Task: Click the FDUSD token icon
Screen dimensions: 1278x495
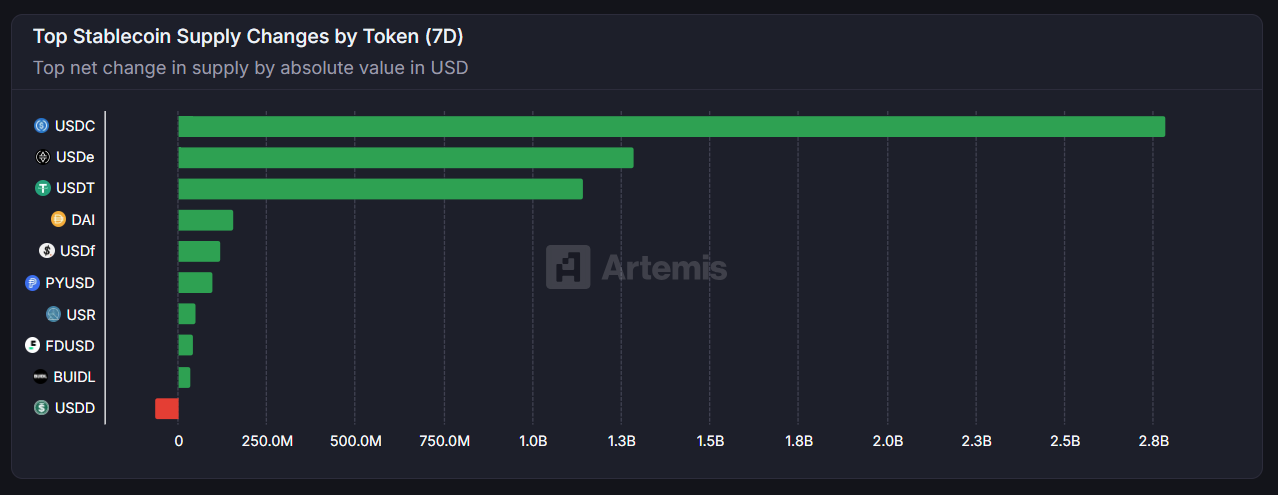Action: (x=33, y=345)
